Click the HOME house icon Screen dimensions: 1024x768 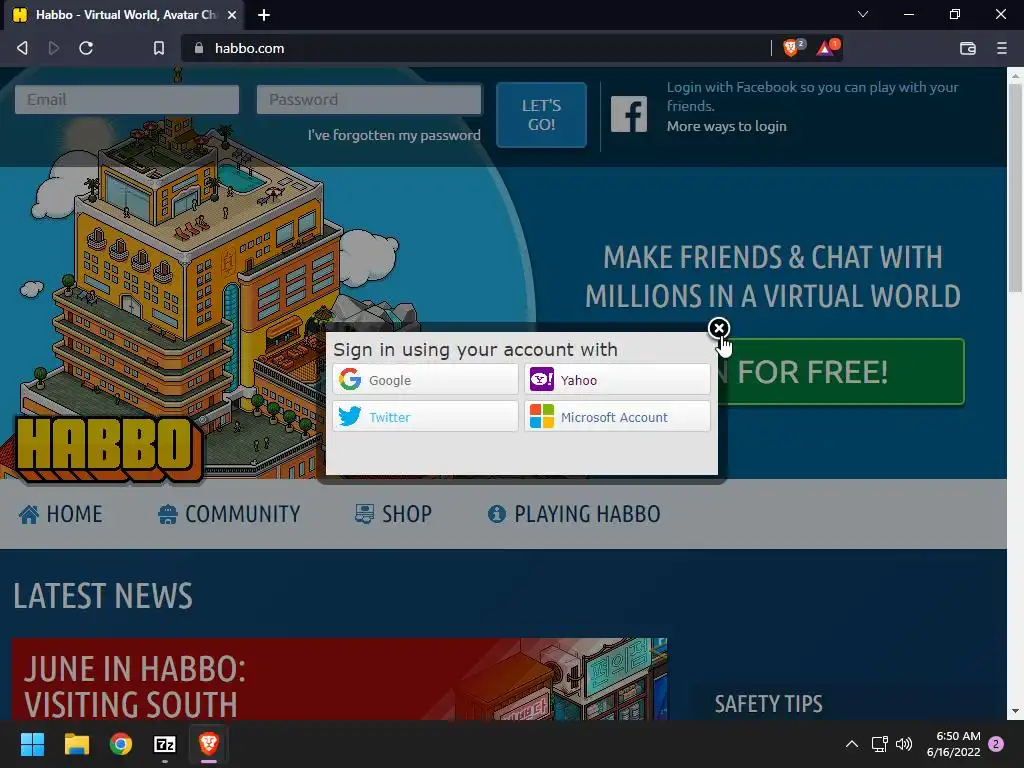click(29, 515)
